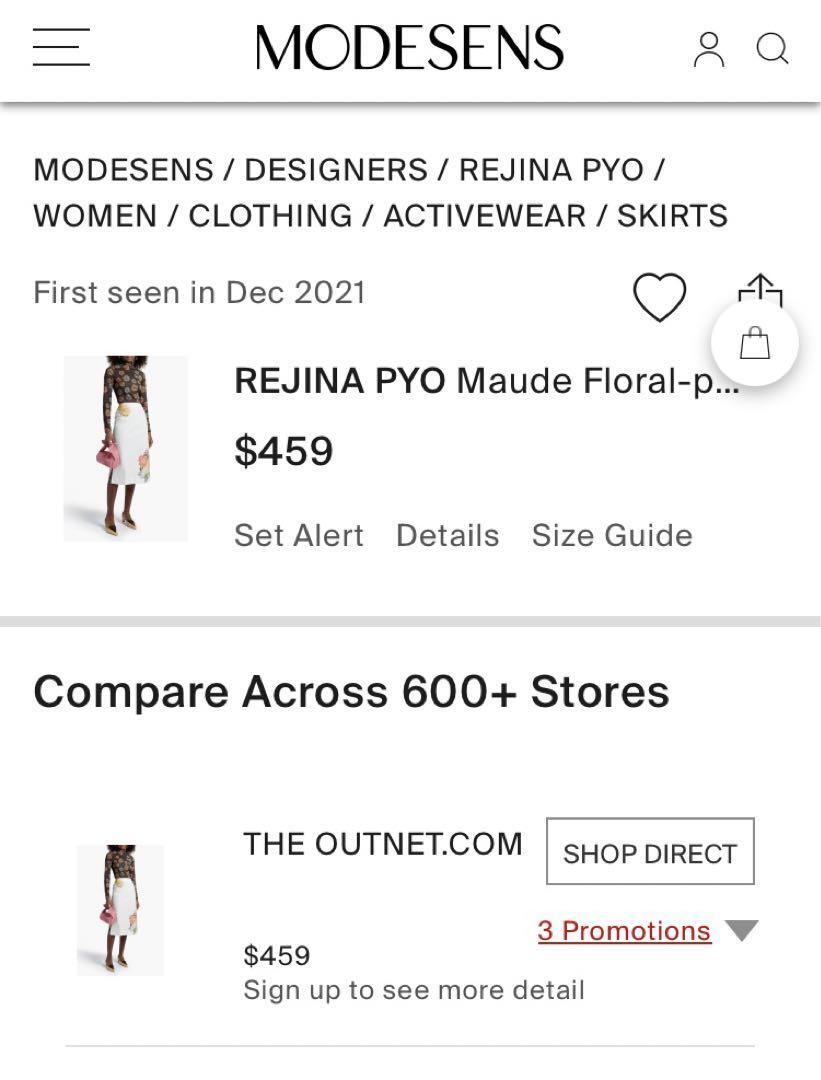The image size is (821, 1080).
Task: Open THE OUTNET.COM store name
Action: (x=383, y=844)
